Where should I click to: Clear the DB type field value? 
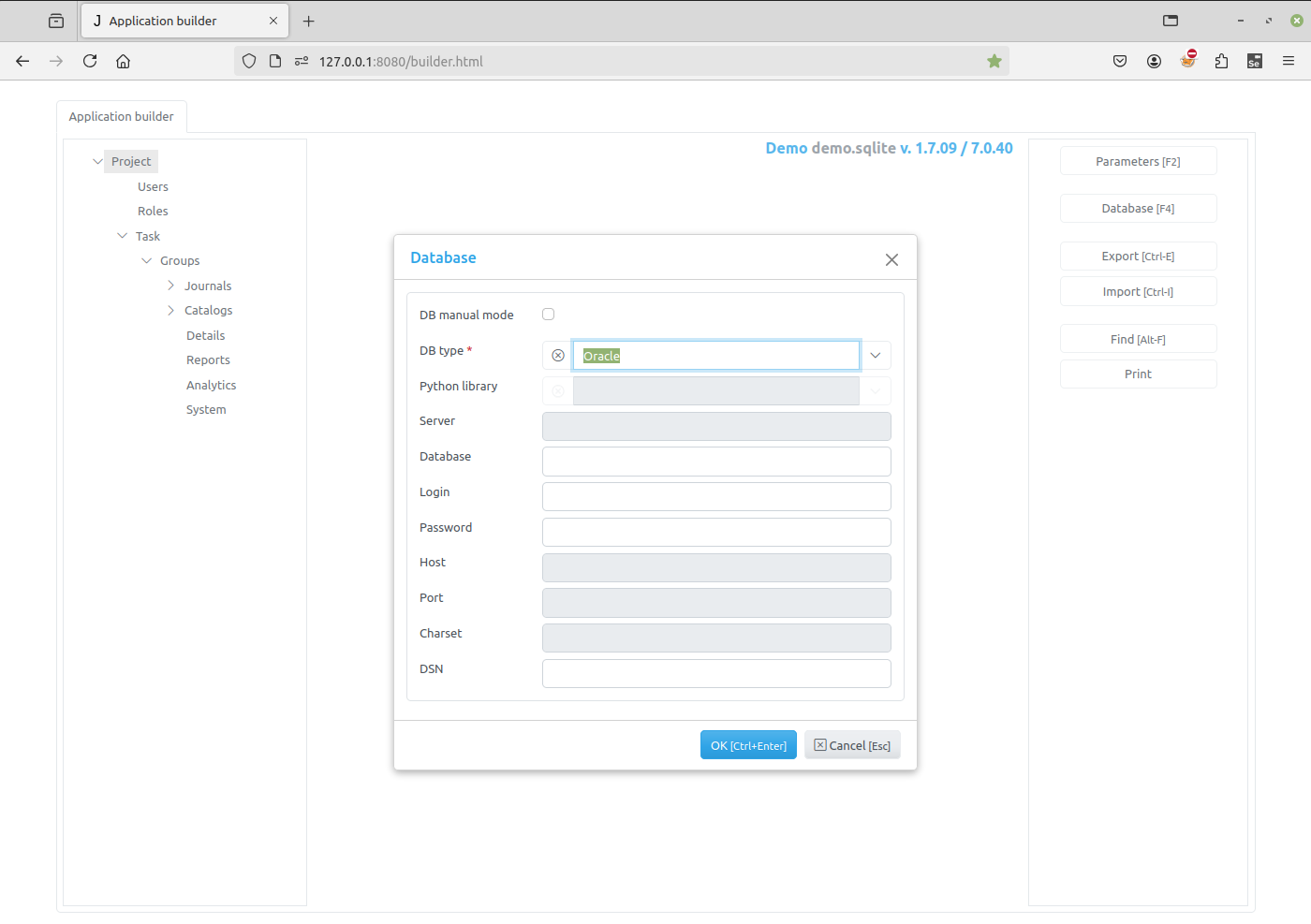[x=558, y=356]
